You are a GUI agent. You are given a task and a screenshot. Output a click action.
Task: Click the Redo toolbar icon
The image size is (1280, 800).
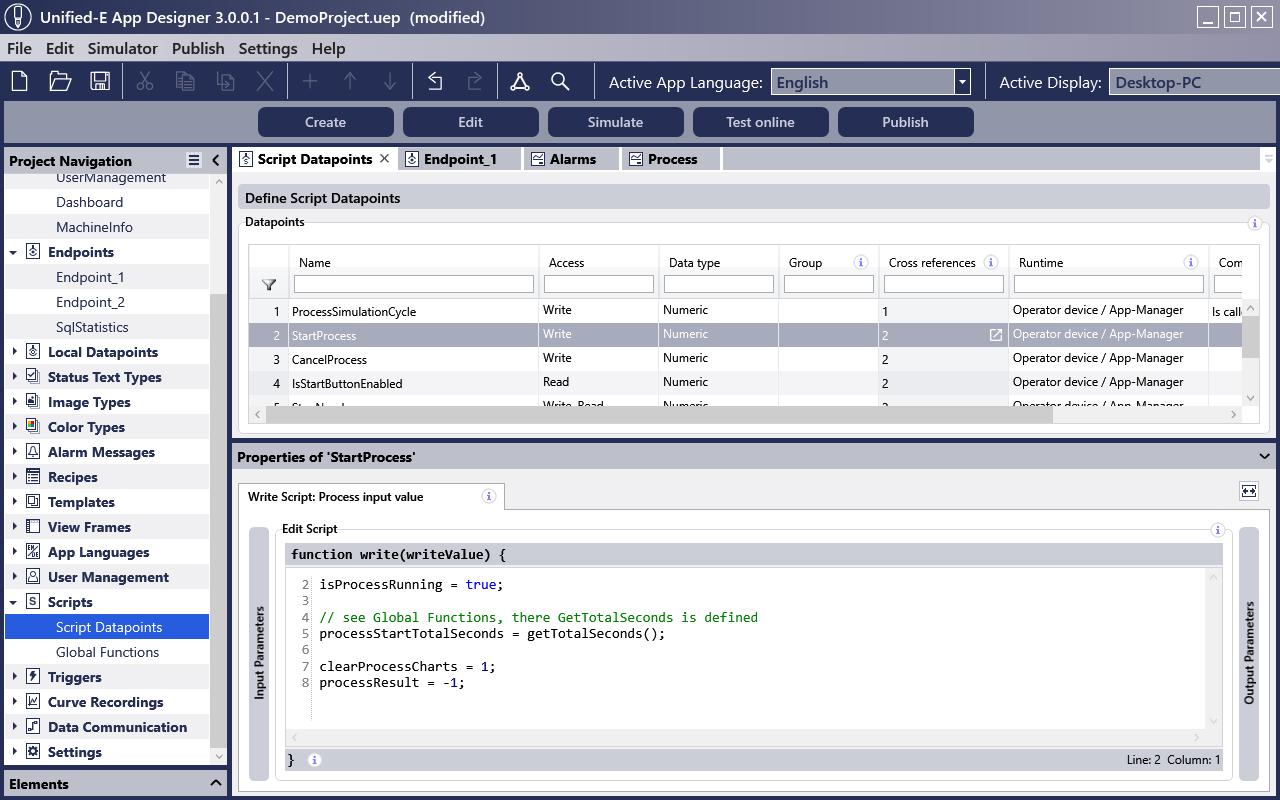point(475,82)
